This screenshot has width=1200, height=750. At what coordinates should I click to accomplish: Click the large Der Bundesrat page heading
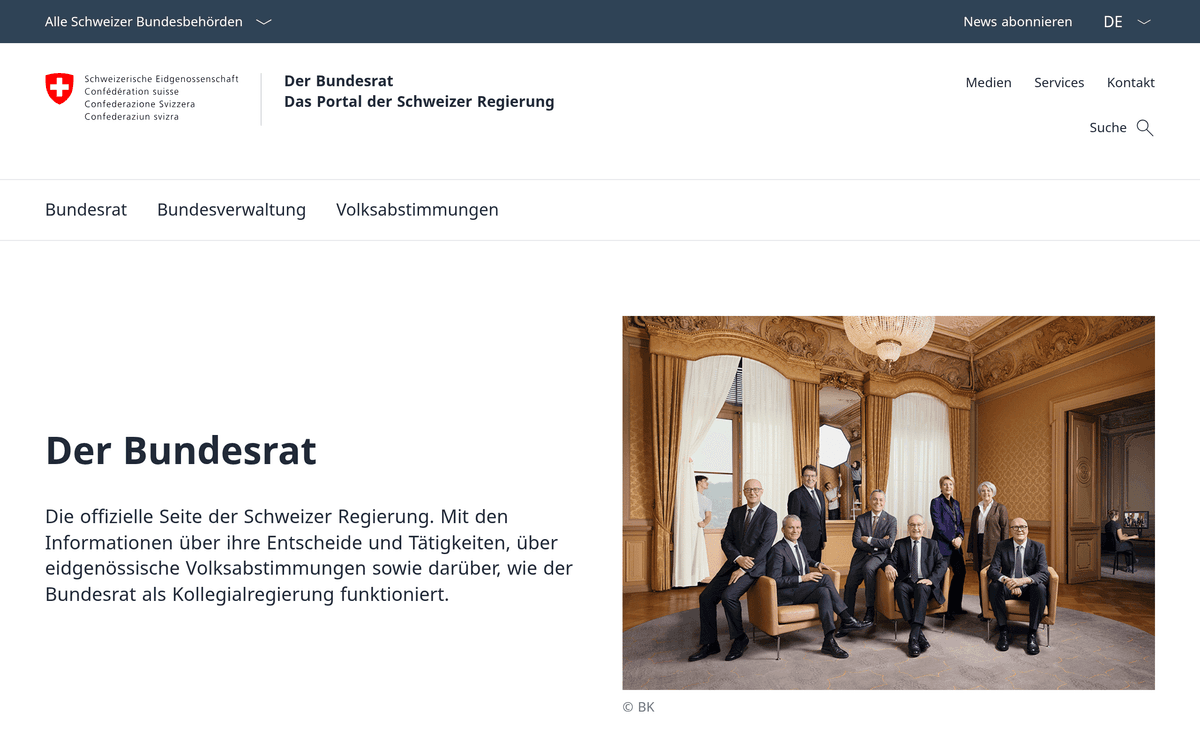click(x=181, y=451)
